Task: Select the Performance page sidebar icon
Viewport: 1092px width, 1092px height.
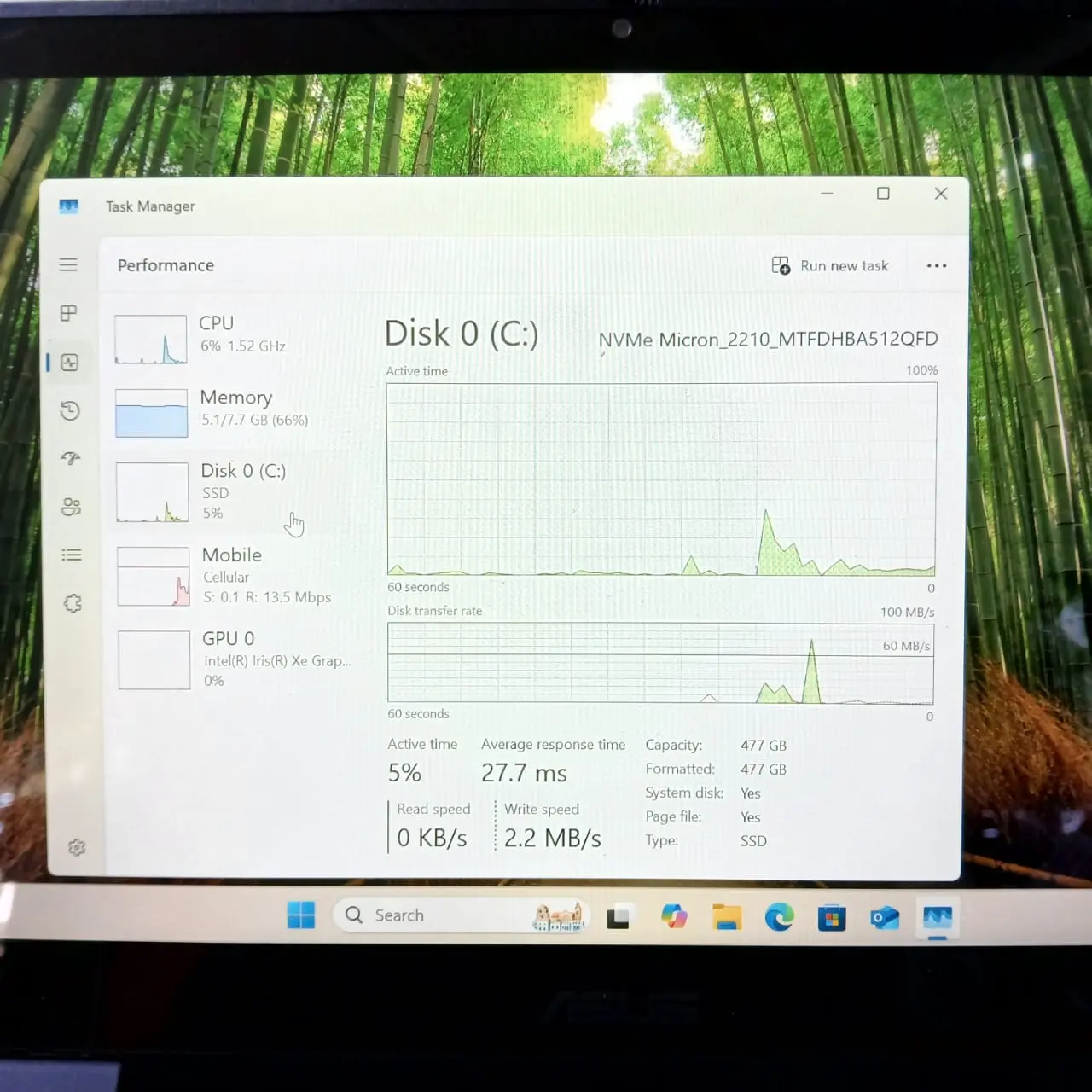Action: click(70, 363)
